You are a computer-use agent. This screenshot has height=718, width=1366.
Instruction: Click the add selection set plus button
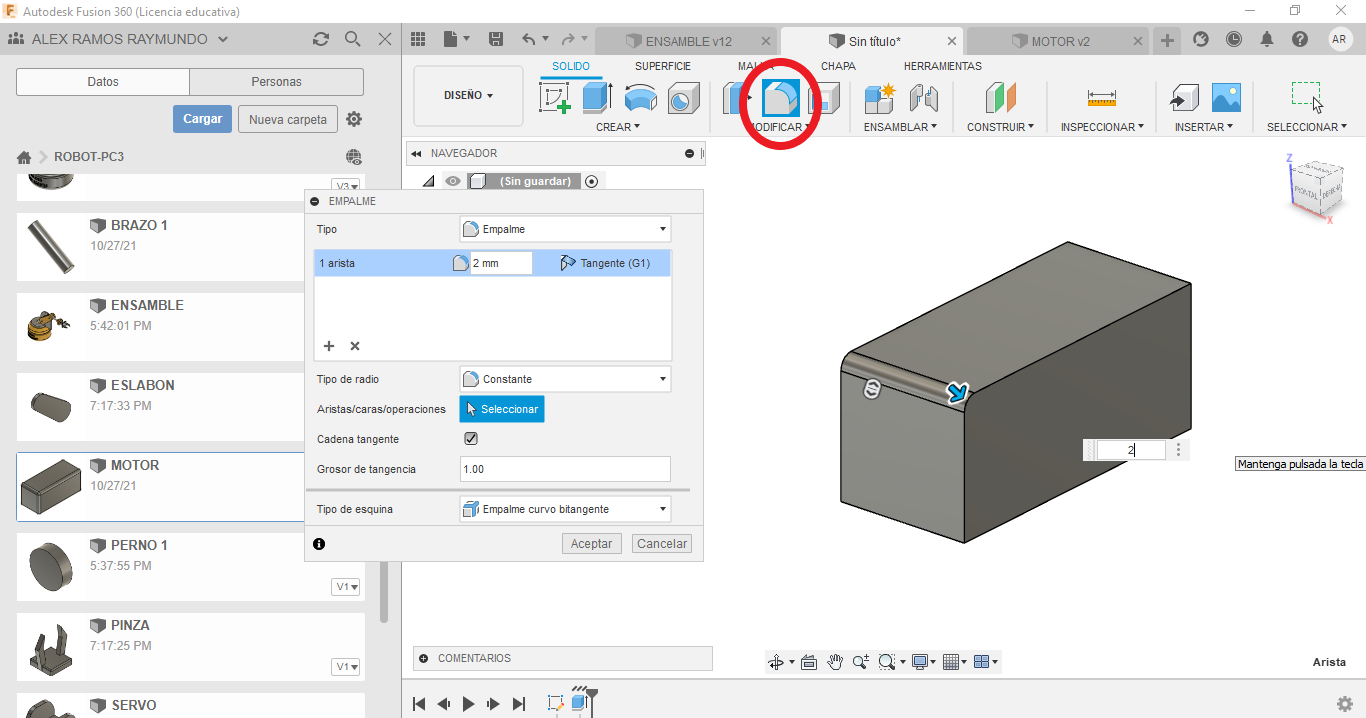click(329, 346)
